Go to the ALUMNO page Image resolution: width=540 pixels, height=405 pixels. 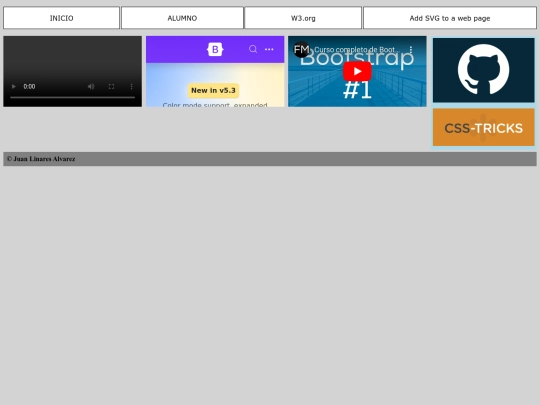pos(182,18)
